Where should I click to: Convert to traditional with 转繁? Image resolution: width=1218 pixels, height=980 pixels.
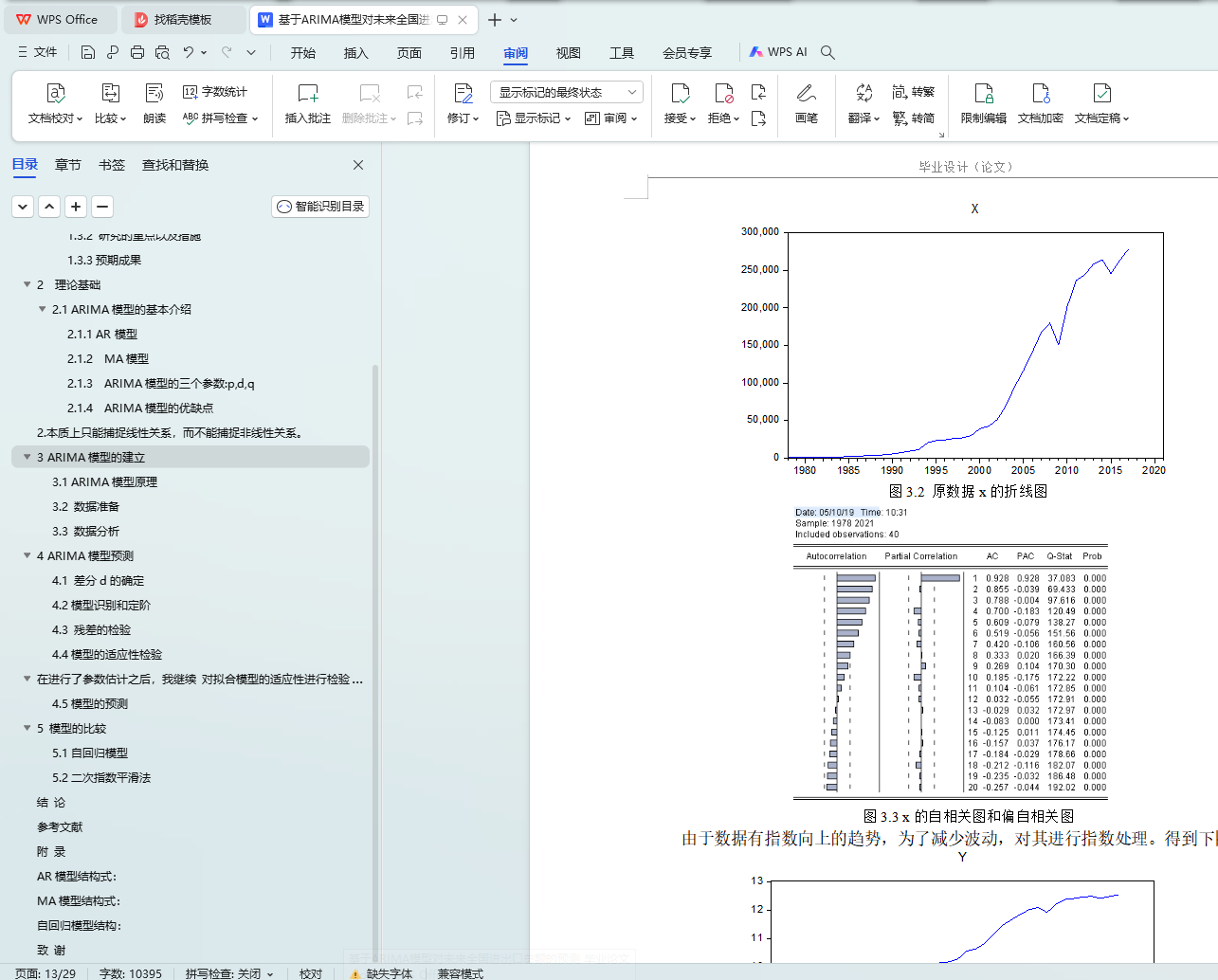point(914,92)
